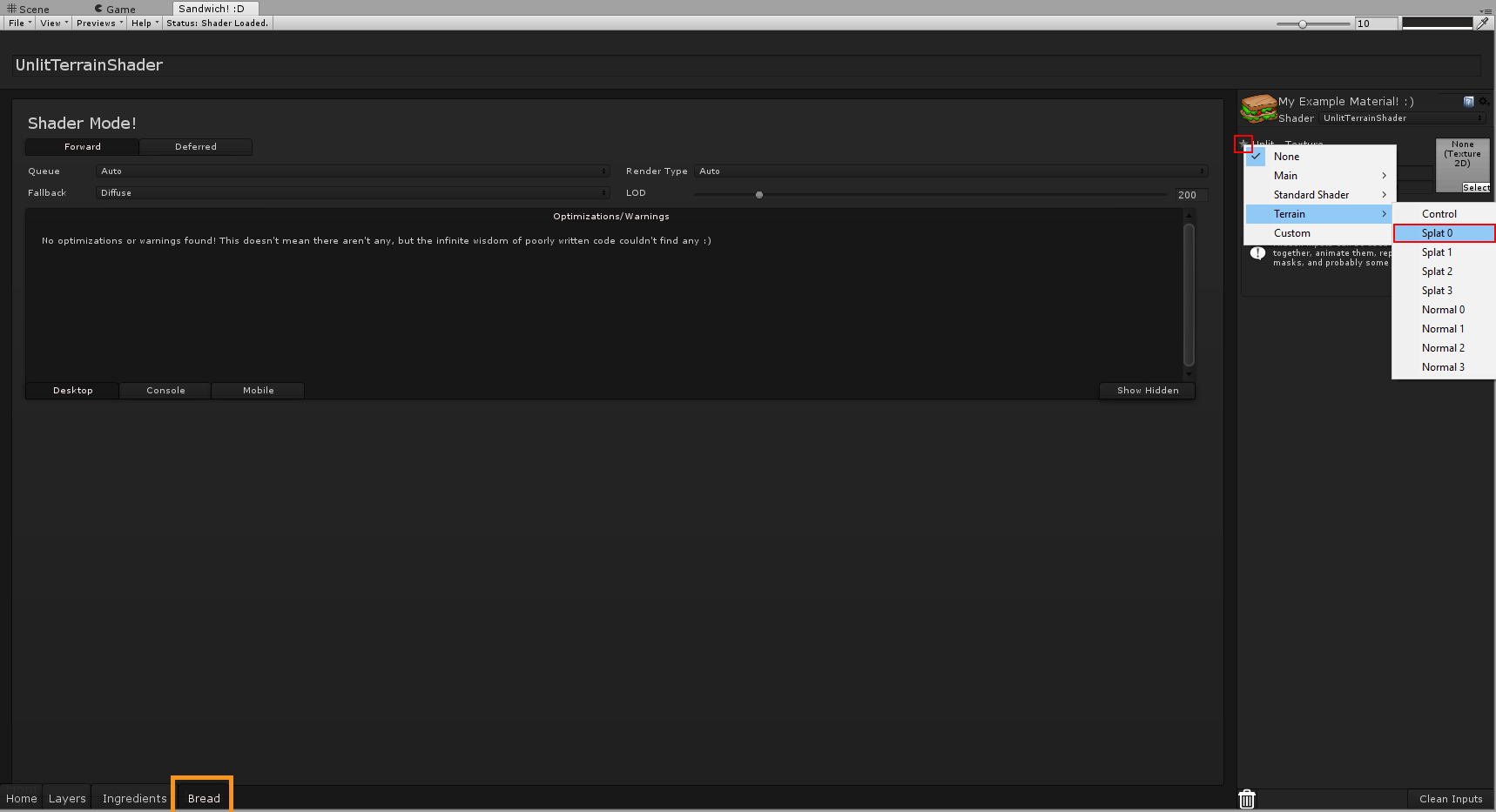This screenshot has height=812, width=1496.
Task: Open the Render Type dropdown
Action: tap(952, 171)
